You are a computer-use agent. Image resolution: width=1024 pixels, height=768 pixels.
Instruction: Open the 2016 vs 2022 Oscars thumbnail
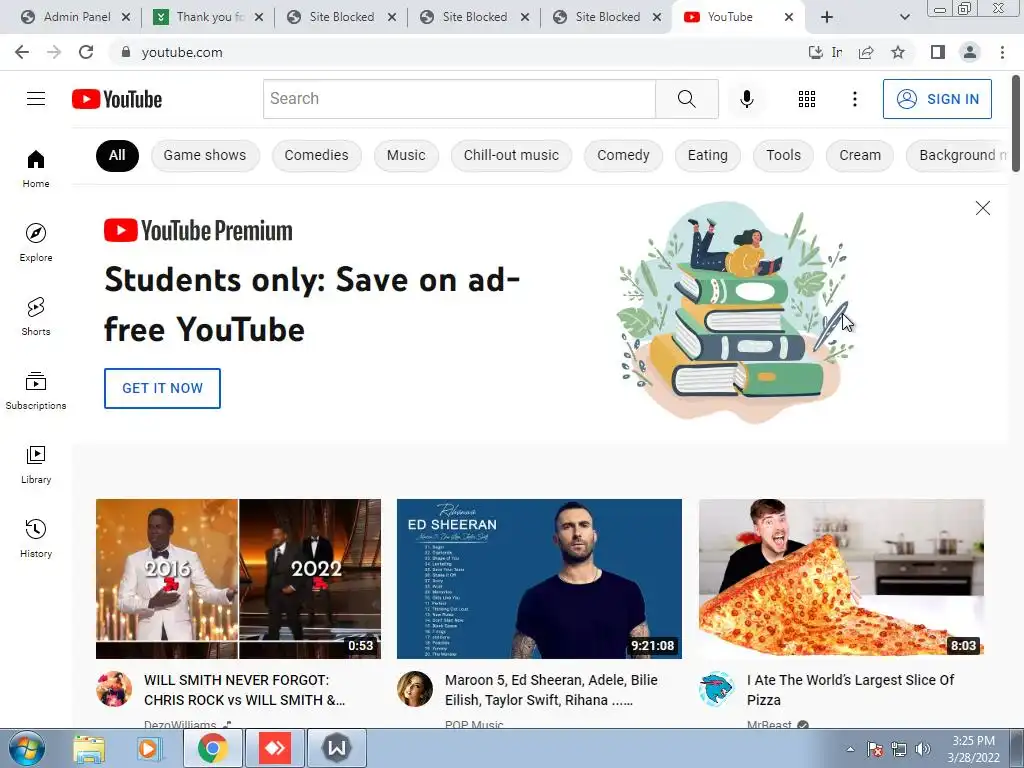click(238, 579)
